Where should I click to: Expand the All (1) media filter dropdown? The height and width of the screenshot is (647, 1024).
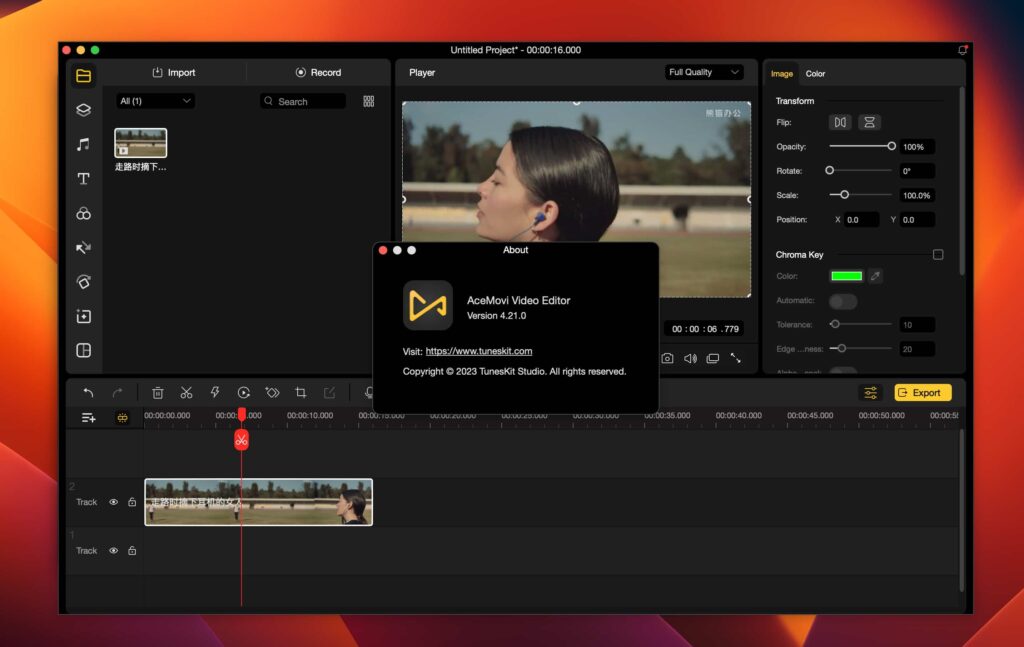coord(155,101)
